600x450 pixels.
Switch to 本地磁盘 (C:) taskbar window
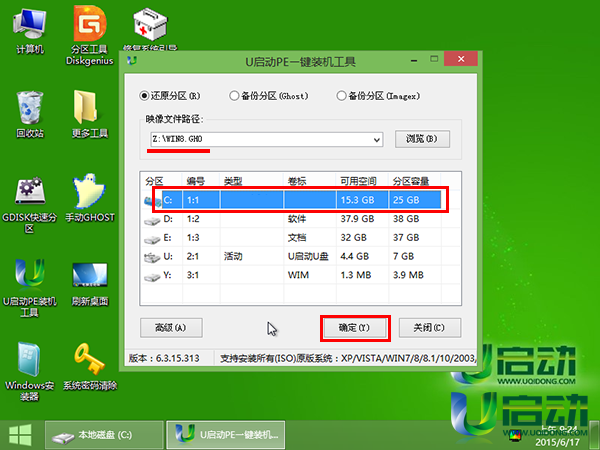pyautogui.click(x=104, y=435)
